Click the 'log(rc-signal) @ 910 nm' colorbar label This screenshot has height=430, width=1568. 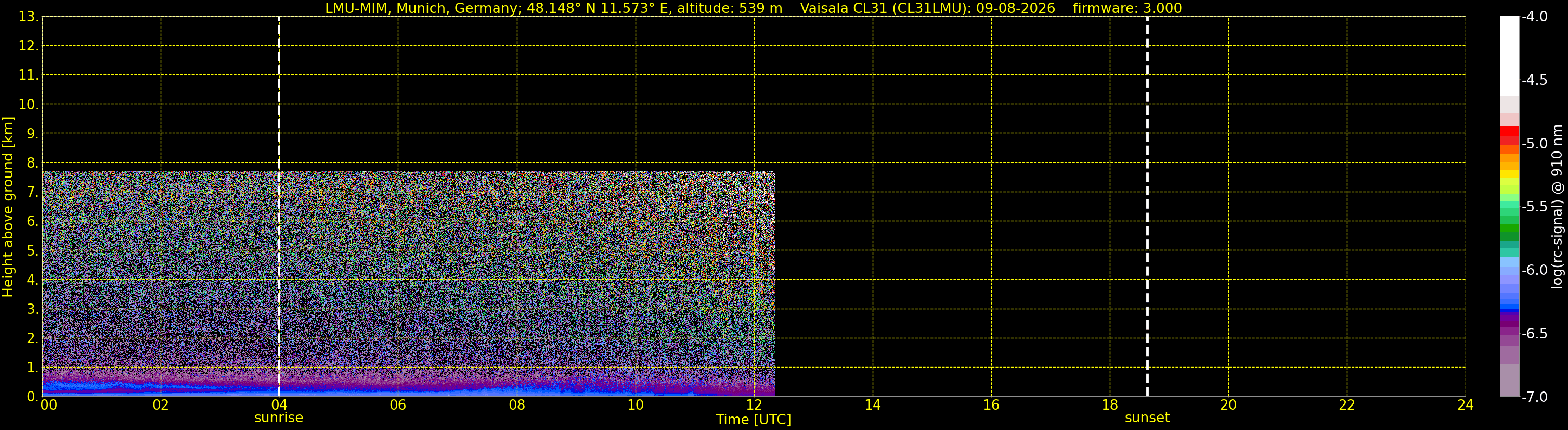(1558, 207)
